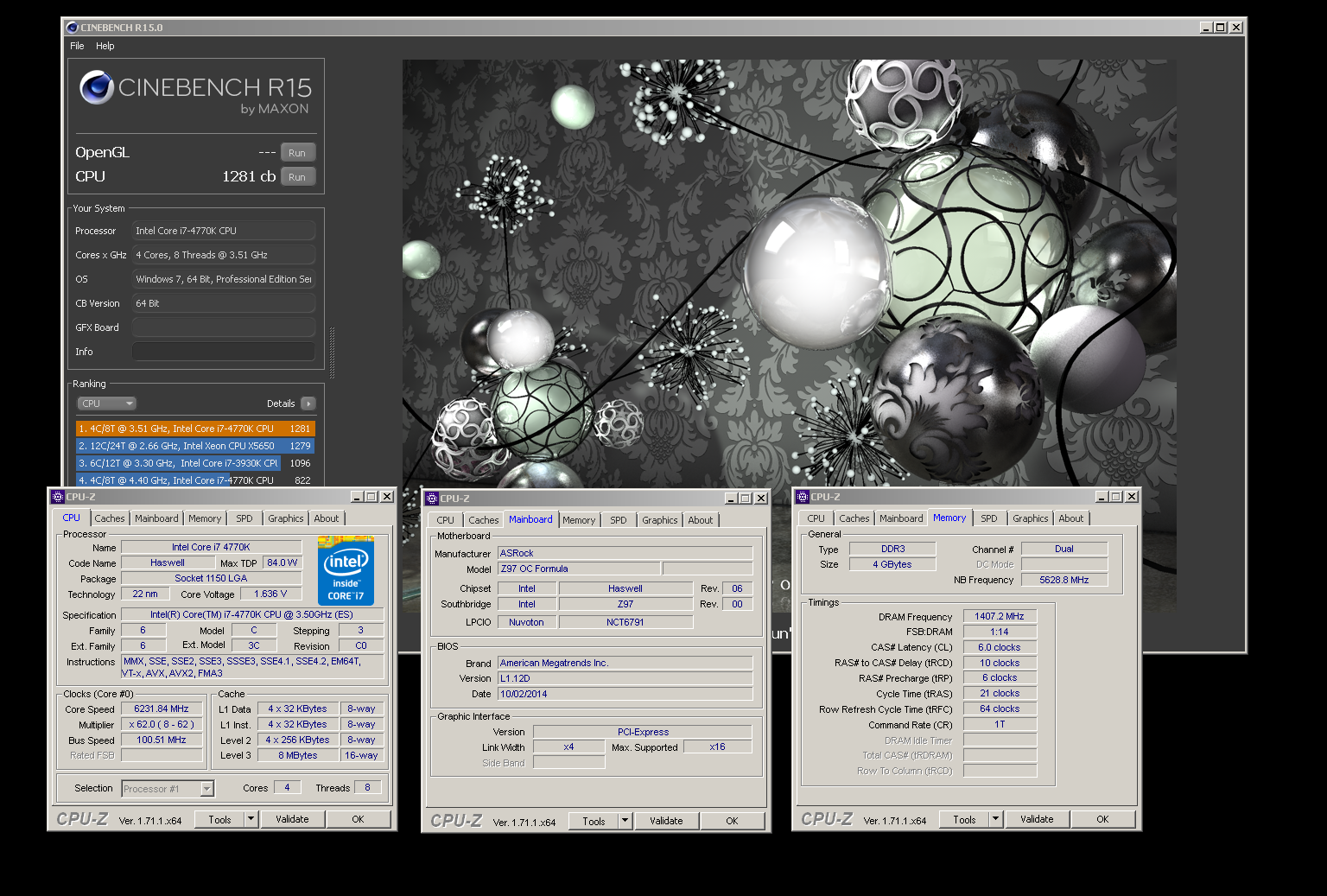Select ranking row 2 Xeon X5650 1279
The image size is (1327, 896).
(x=195, y=446)
